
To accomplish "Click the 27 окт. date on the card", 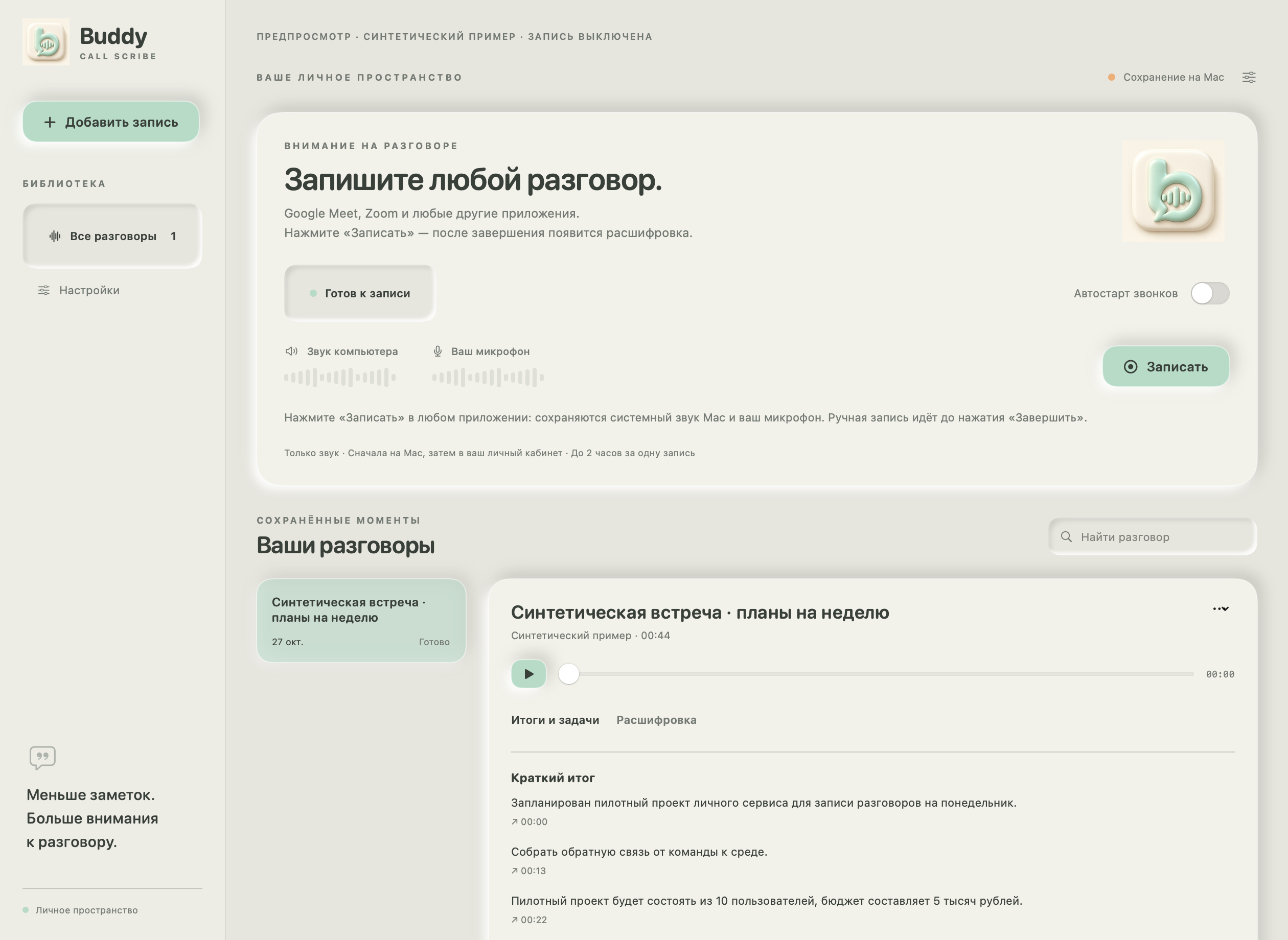I will pyautogui.click(x=287, y=642).
